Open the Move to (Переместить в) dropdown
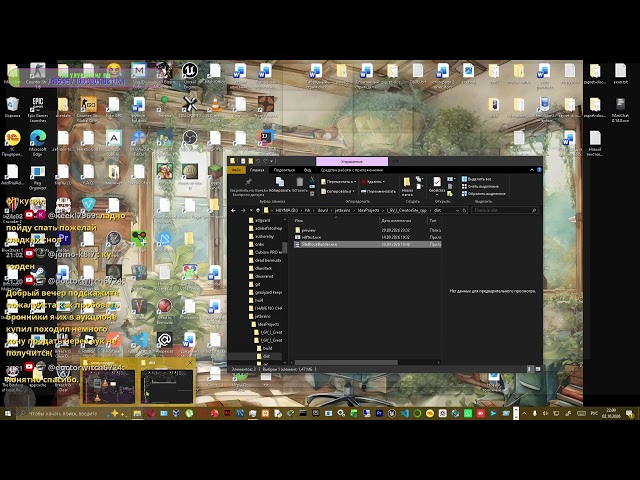The width and height of the screenshot is (640, 480). (x=338, y=182)
